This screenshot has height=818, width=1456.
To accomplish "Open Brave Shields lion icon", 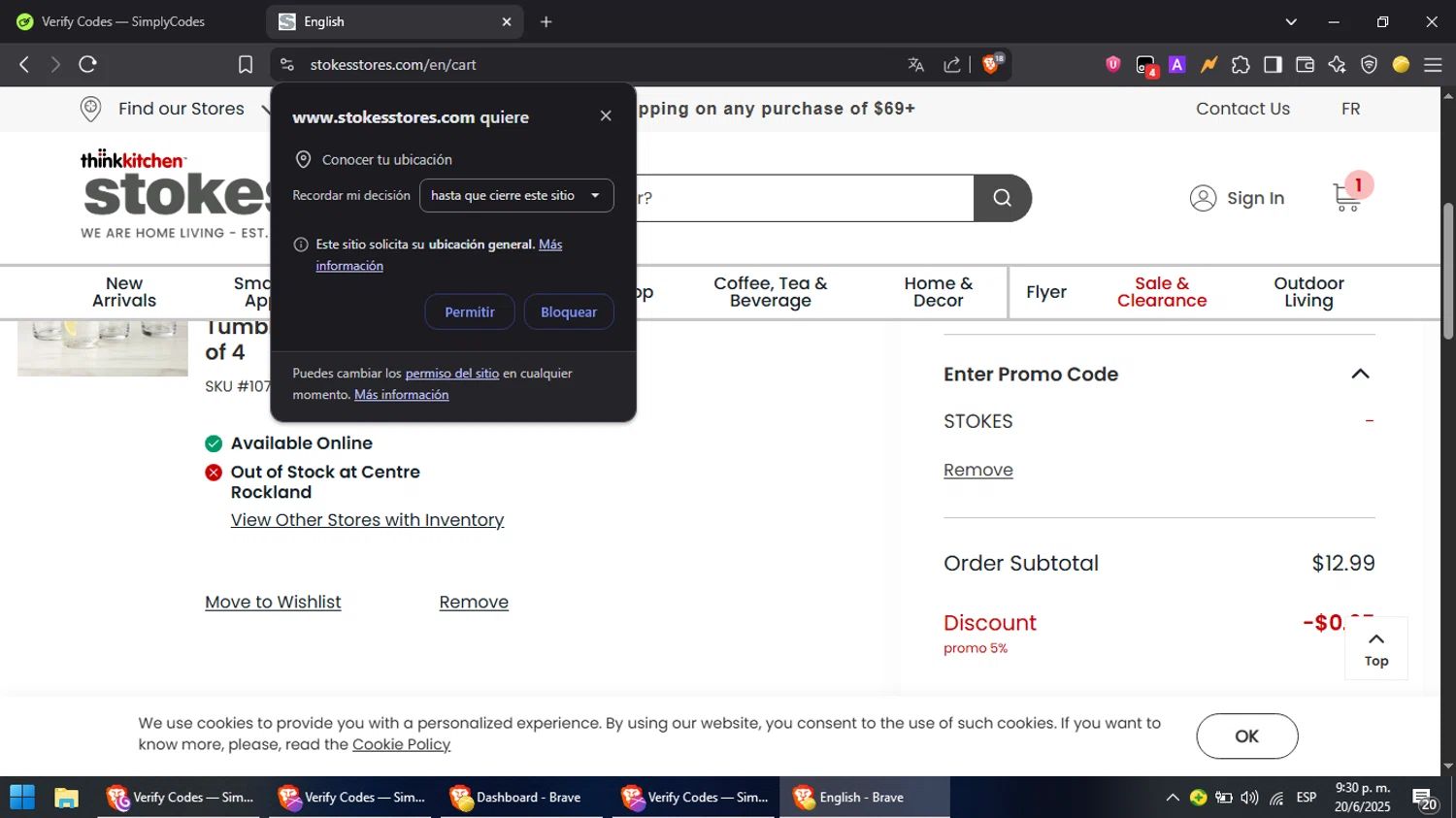I will click(x=993, y=64).
